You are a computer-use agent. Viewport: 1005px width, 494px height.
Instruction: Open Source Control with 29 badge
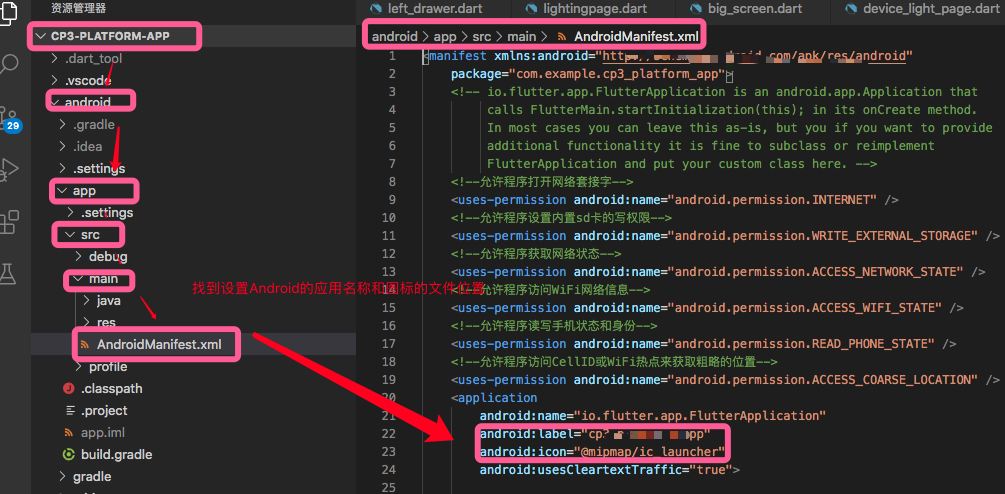pos(10,118)
